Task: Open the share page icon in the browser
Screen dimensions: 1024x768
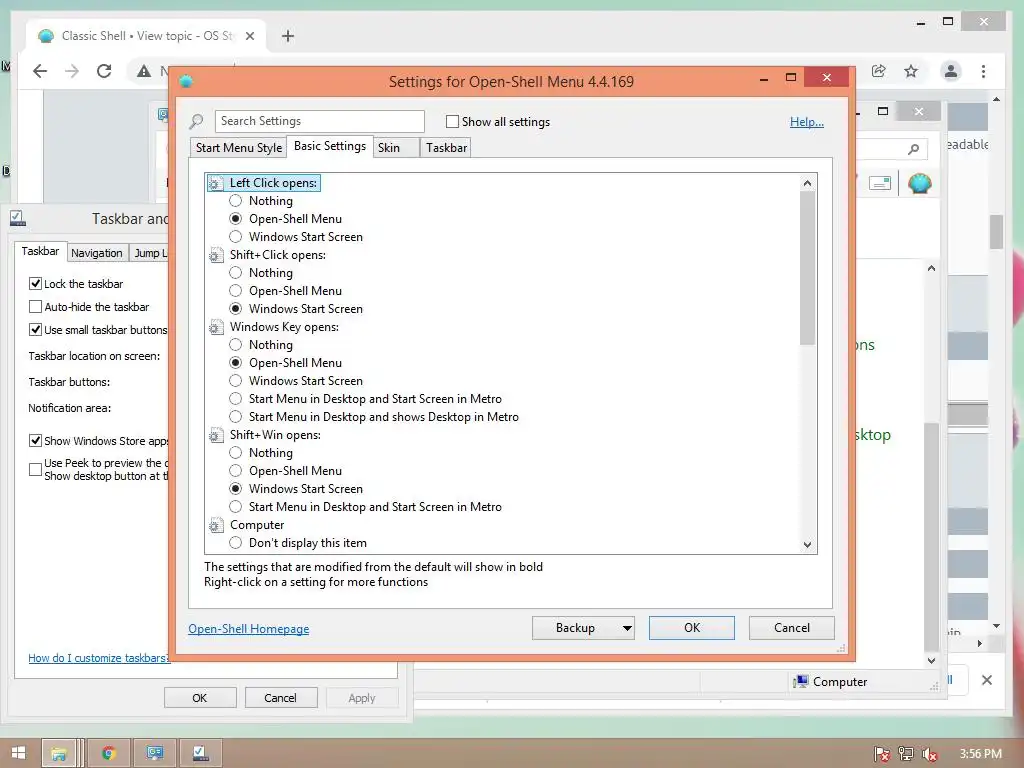Action: coord(878,71)
